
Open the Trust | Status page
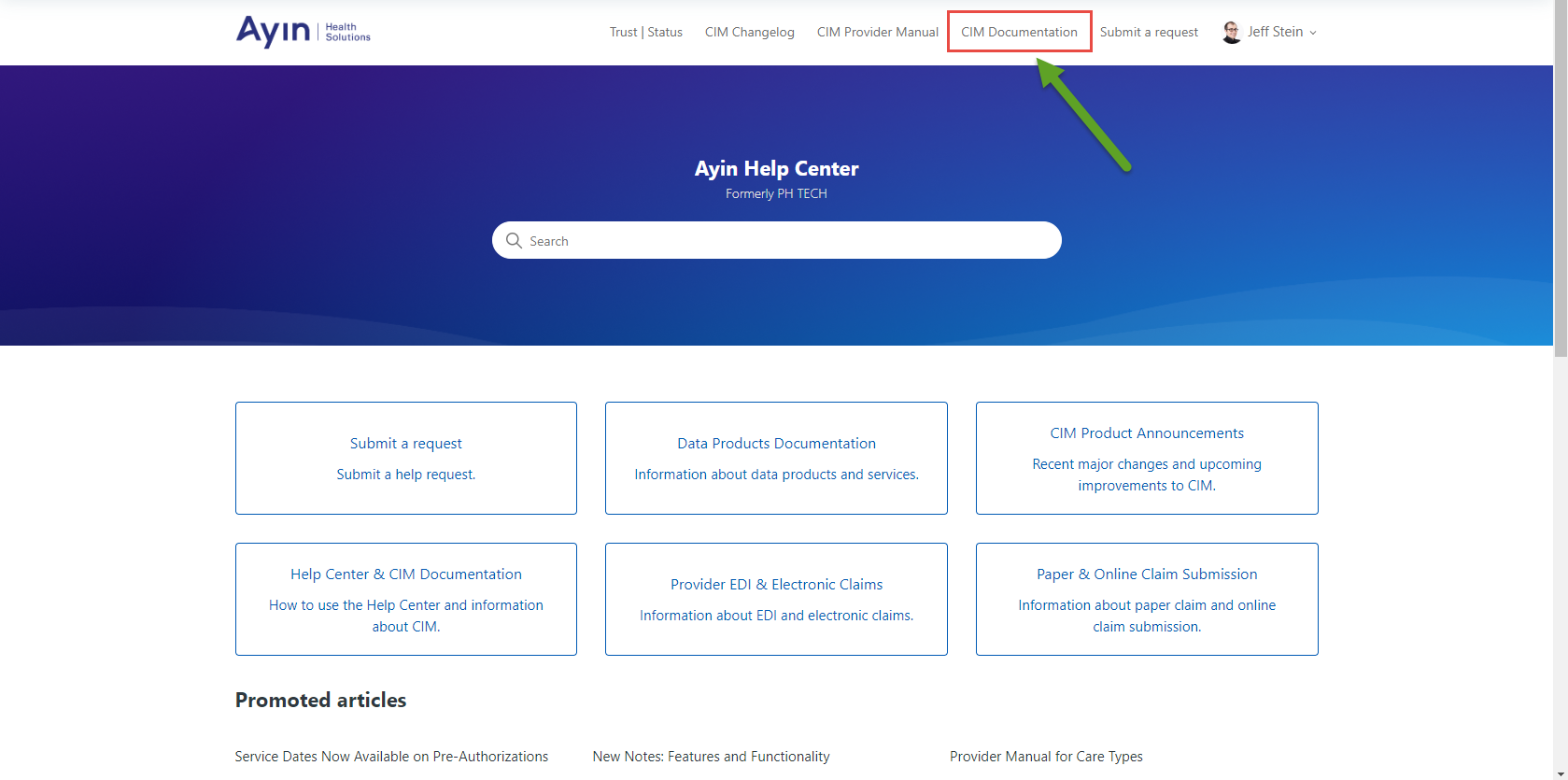(x=645, y=32)
